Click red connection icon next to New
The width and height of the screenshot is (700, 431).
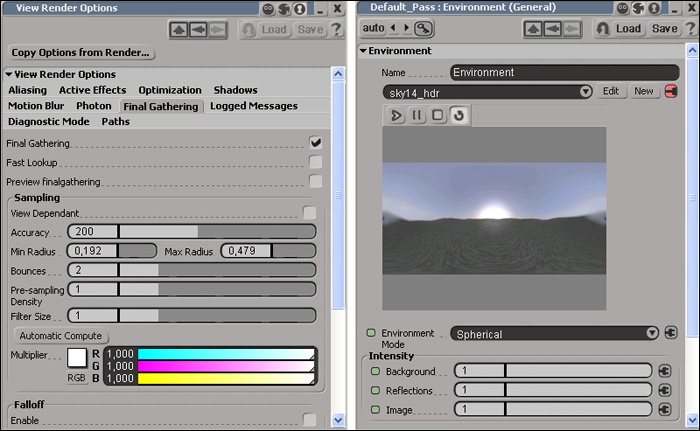(671, 91)
